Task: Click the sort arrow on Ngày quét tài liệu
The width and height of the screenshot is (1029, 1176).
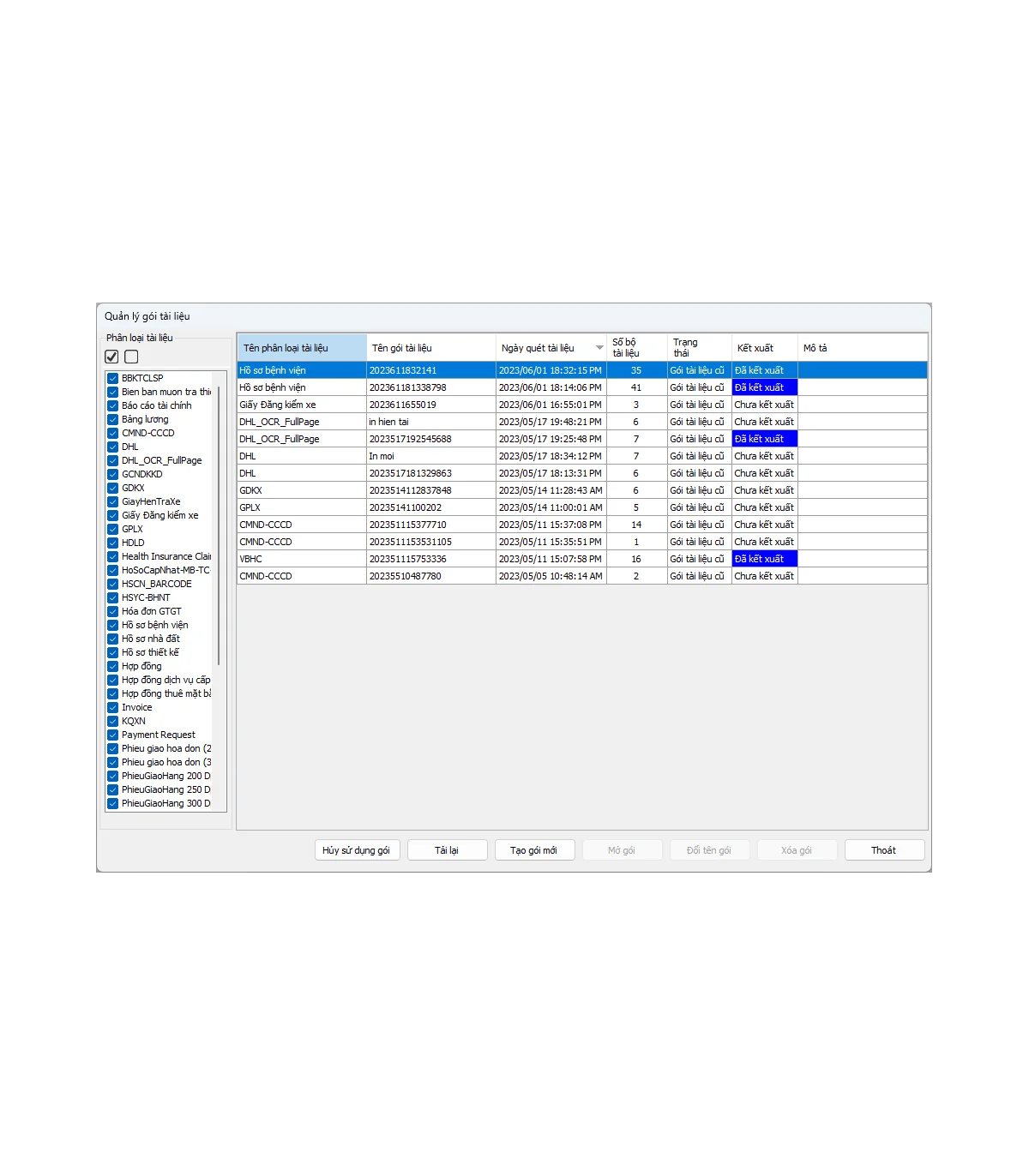Action: click(599, 348)
